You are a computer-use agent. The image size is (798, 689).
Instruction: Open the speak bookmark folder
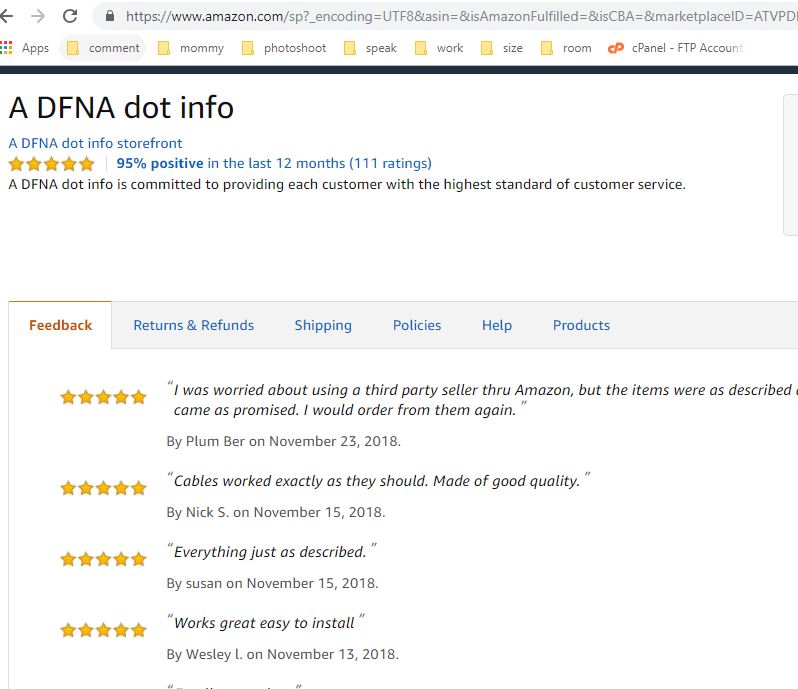pos(370,48)
